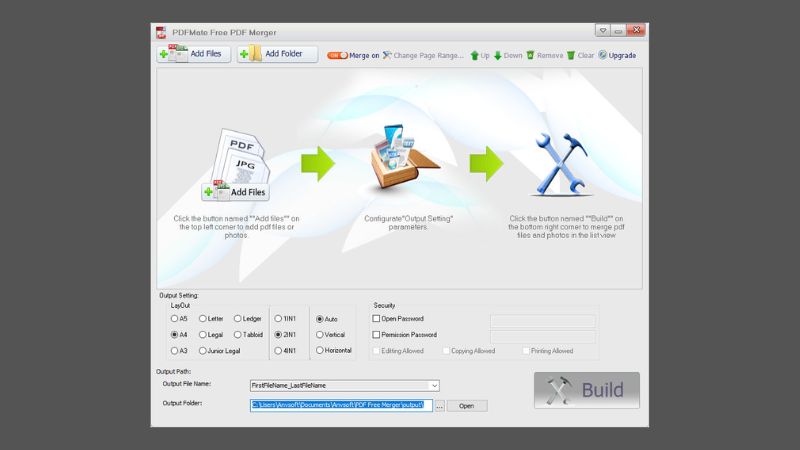Minimize the PDFMate window
Image resolution: width=800 pixels, height=450 pixels.
[x=618, y=31]
